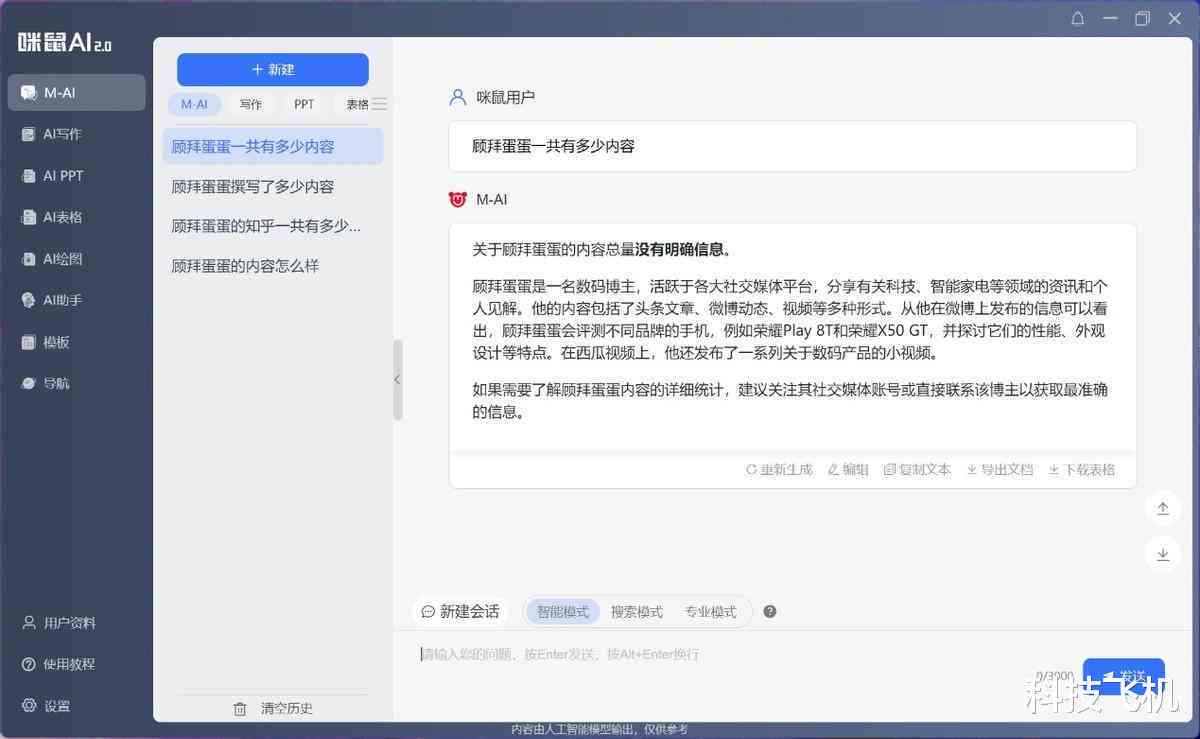Open 使用教程 help entry
This screenshot has height=739, width=1200.
[x=59, y=664]
